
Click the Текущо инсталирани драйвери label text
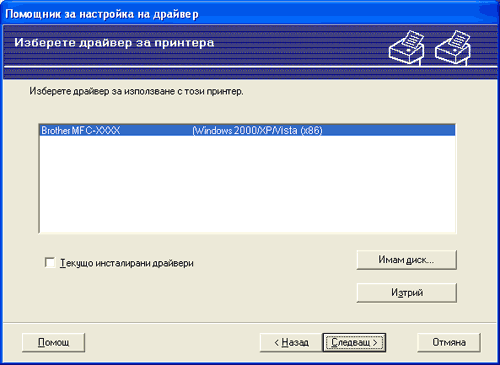(127, 263)
